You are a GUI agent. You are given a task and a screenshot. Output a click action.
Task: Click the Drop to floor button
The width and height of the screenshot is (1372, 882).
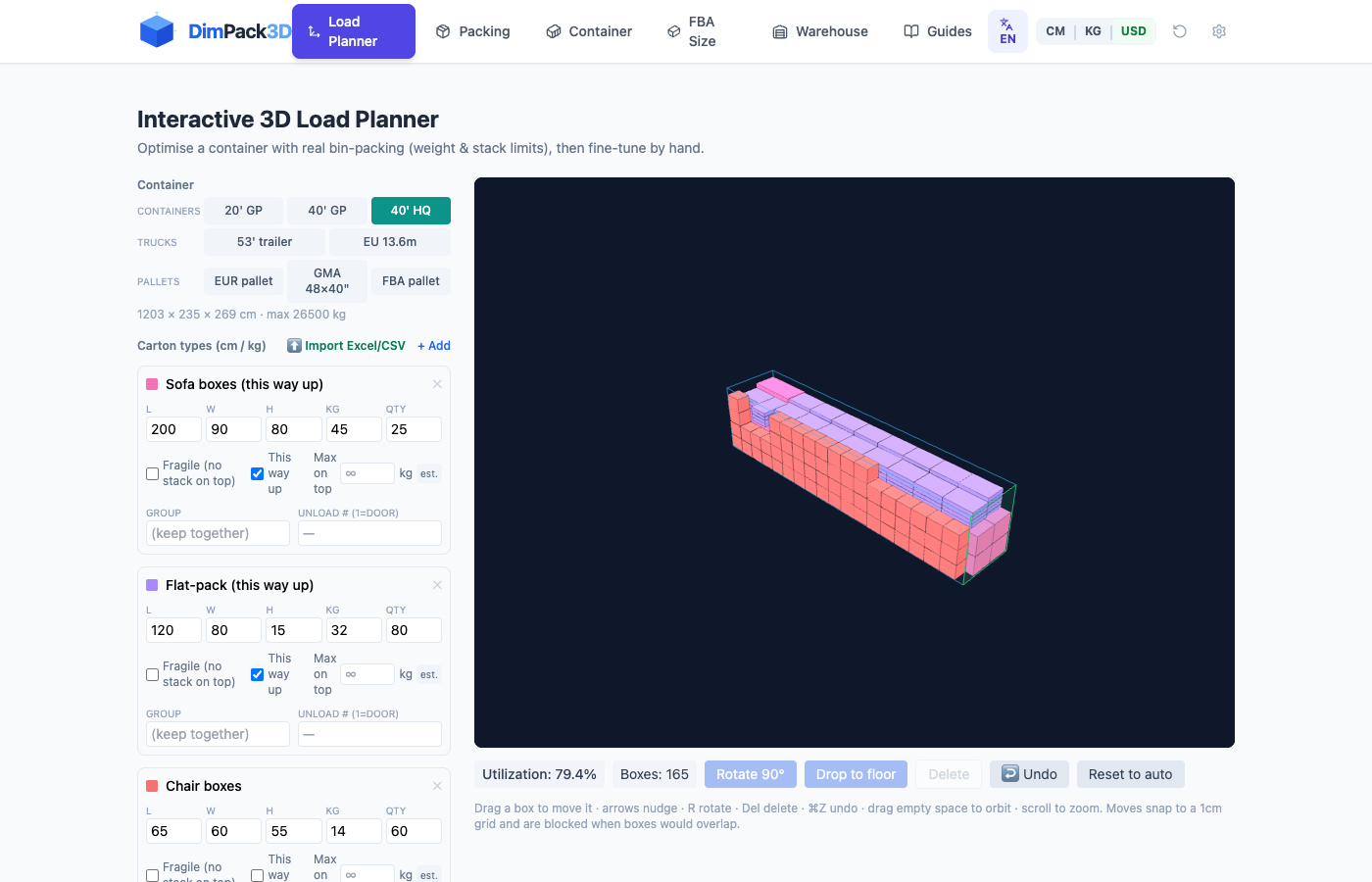(x=857, y=774)
